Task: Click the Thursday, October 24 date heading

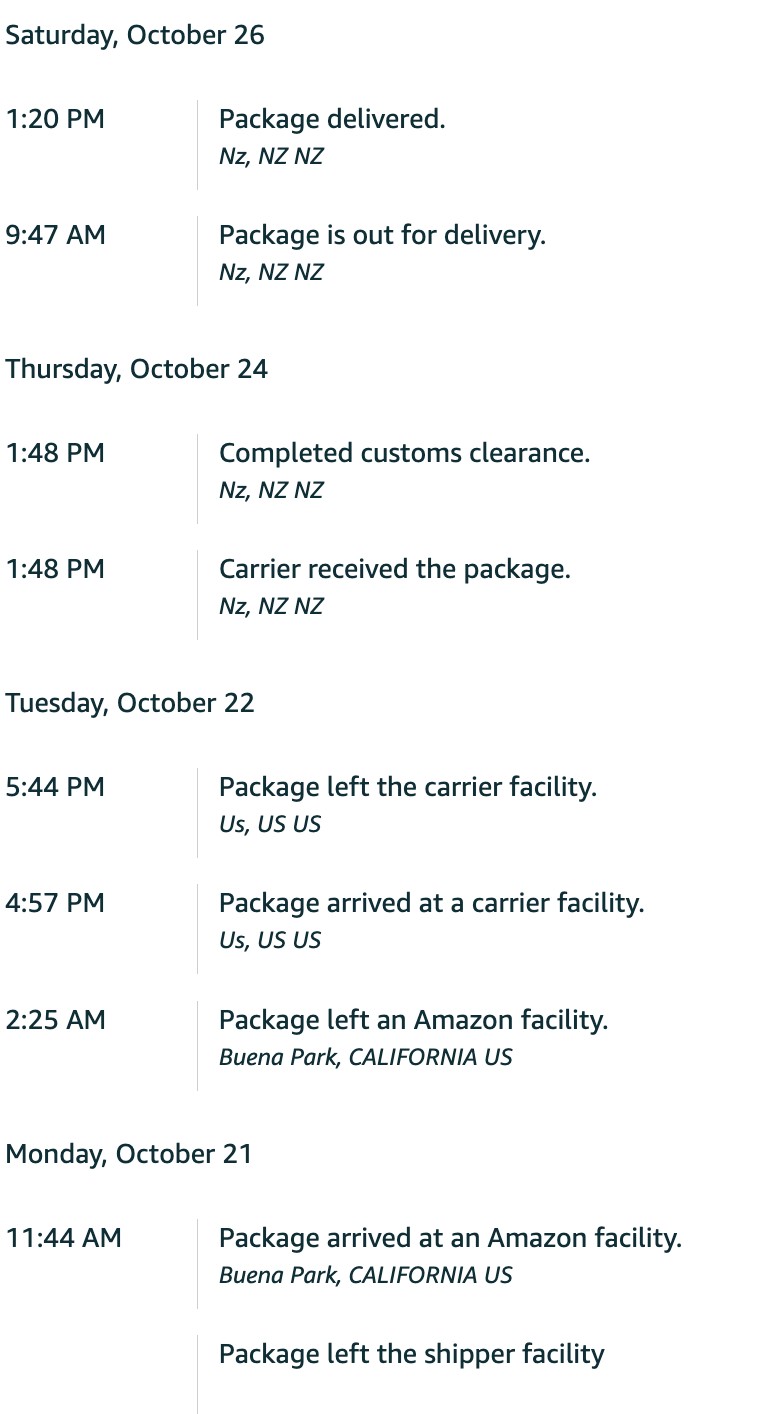Action: [137, 369]
